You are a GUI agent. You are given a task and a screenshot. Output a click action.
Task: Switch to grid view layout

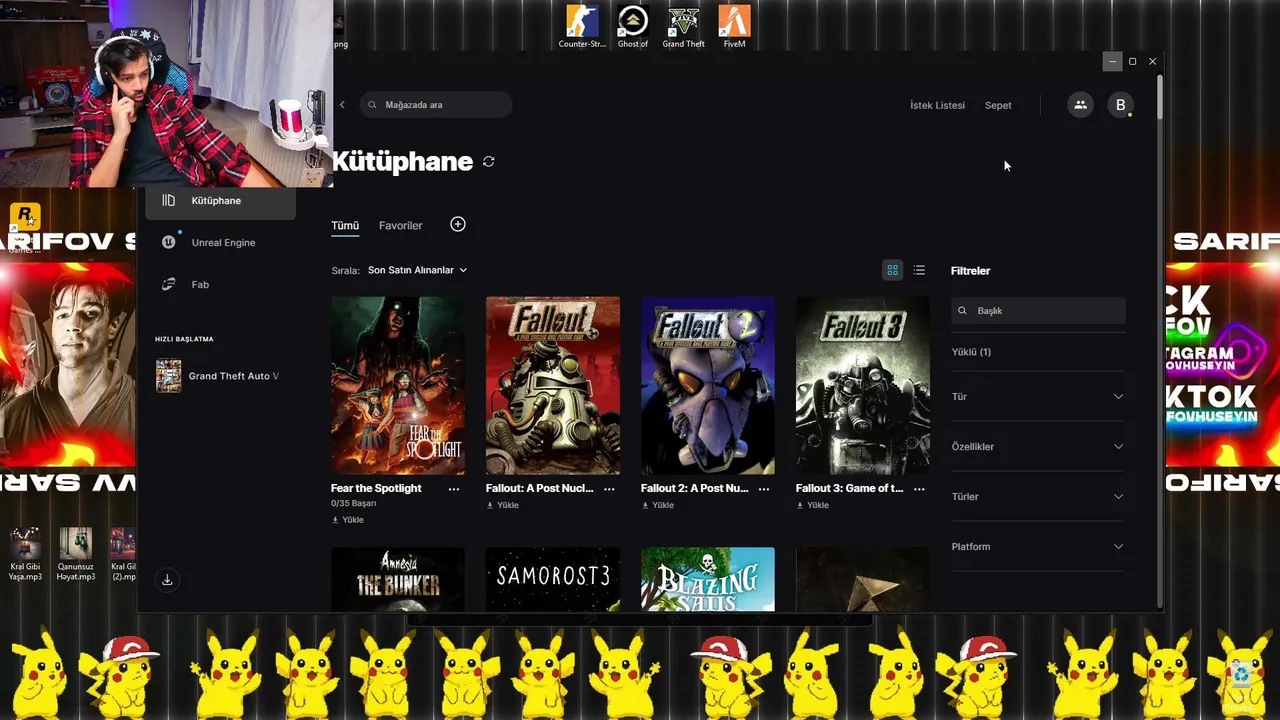(x=892, y=270)
